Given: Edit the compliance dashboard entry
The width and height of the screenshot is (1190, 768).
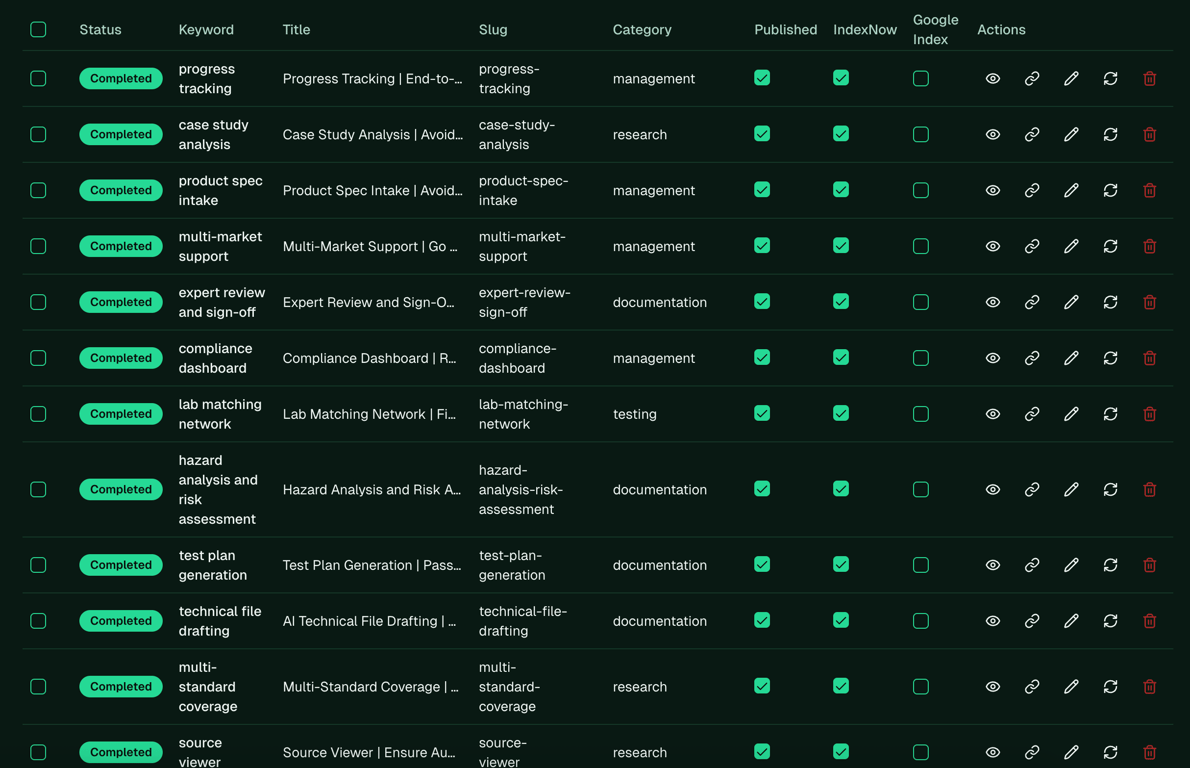Looking at the screenshot, I should tap(1071, 358).
